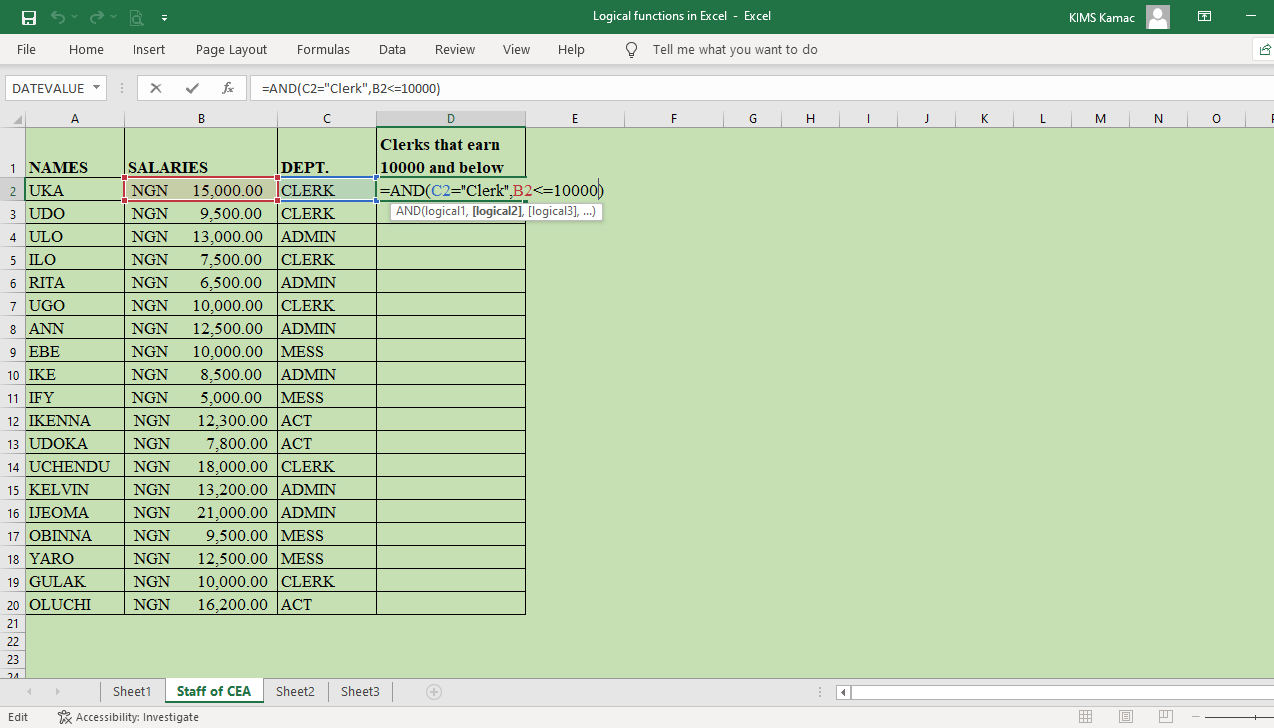Click the Tell me what you want to do lightbulb
1274x728 pixels.
630,49
